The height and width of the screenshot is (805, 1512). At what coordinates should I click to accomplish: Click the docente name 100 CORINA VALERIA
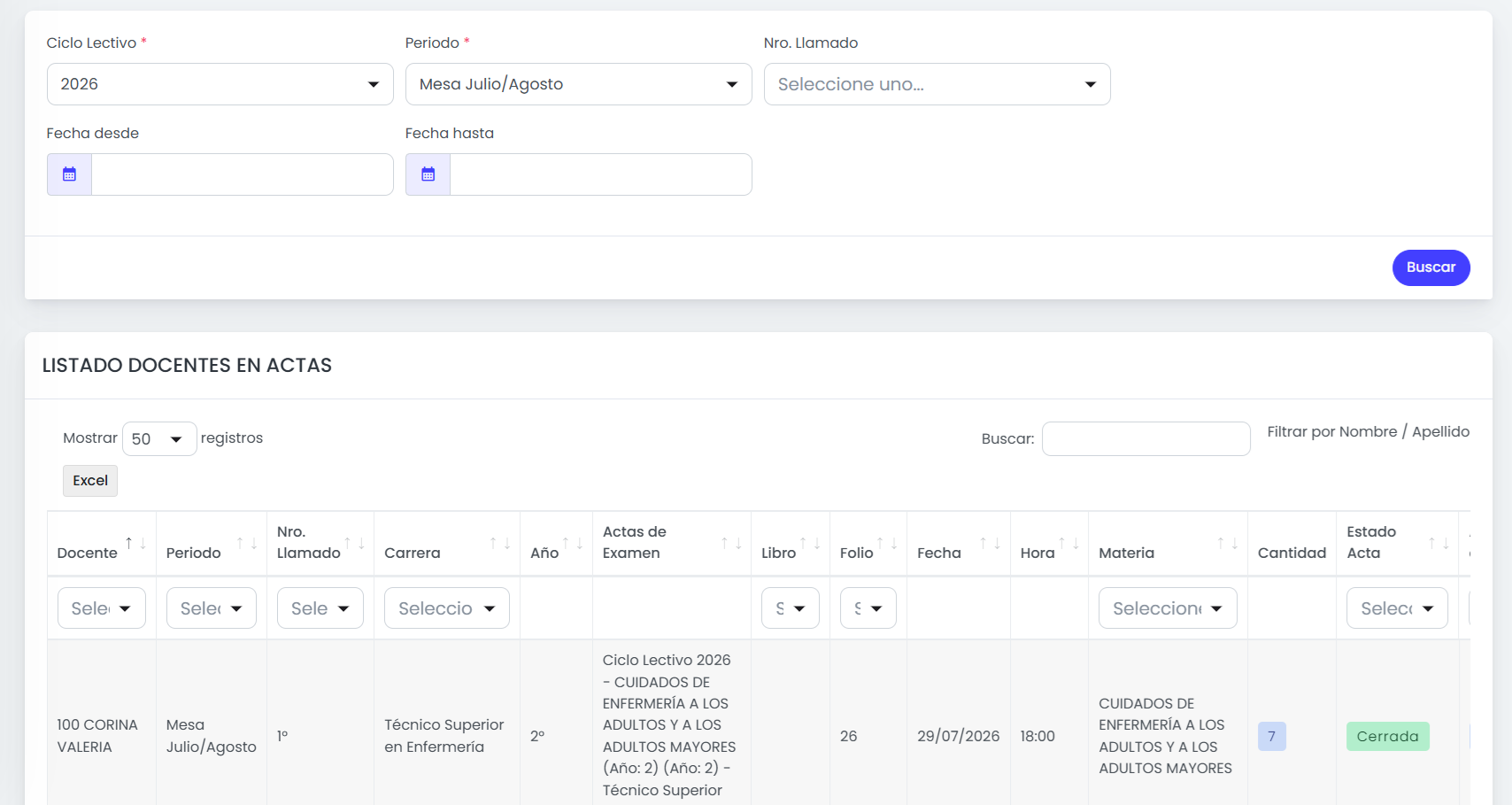97,736
